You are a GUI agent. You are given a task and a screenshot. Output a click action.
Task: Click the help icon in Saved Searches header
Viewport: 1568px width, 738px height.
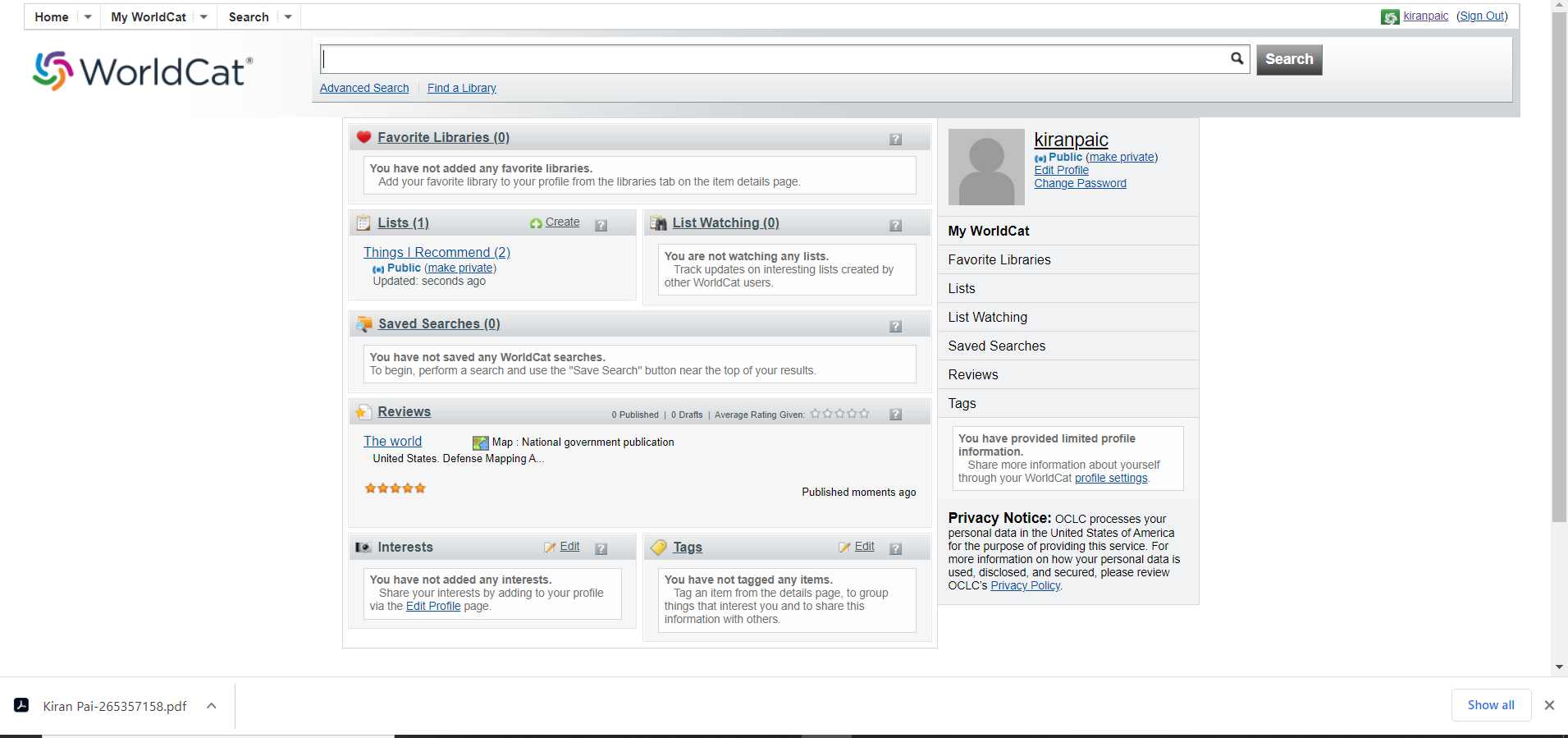(895, 327)
